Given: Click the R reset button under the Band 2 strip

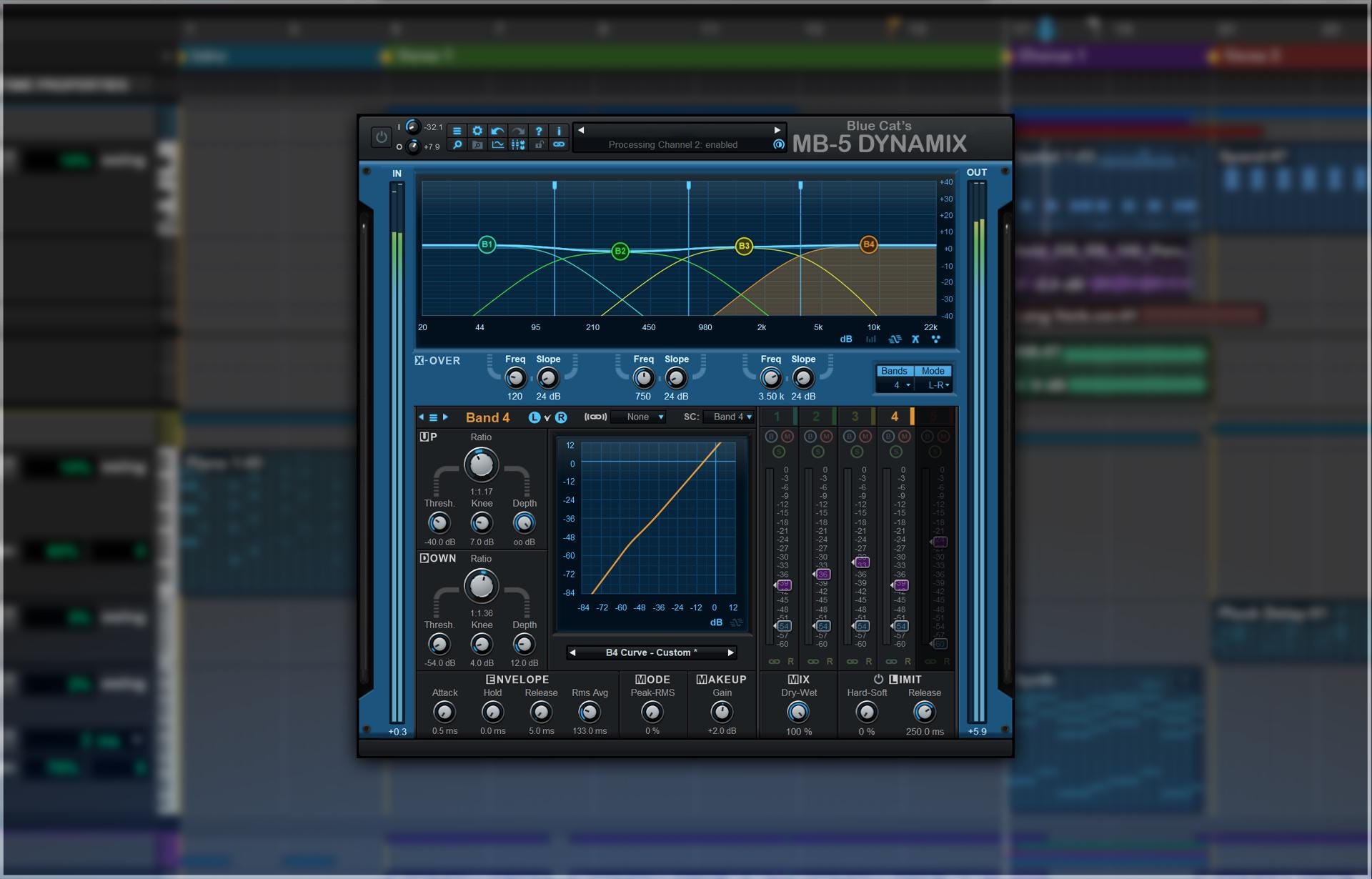Looking at the screenshot, I should [x=830, y=662].
